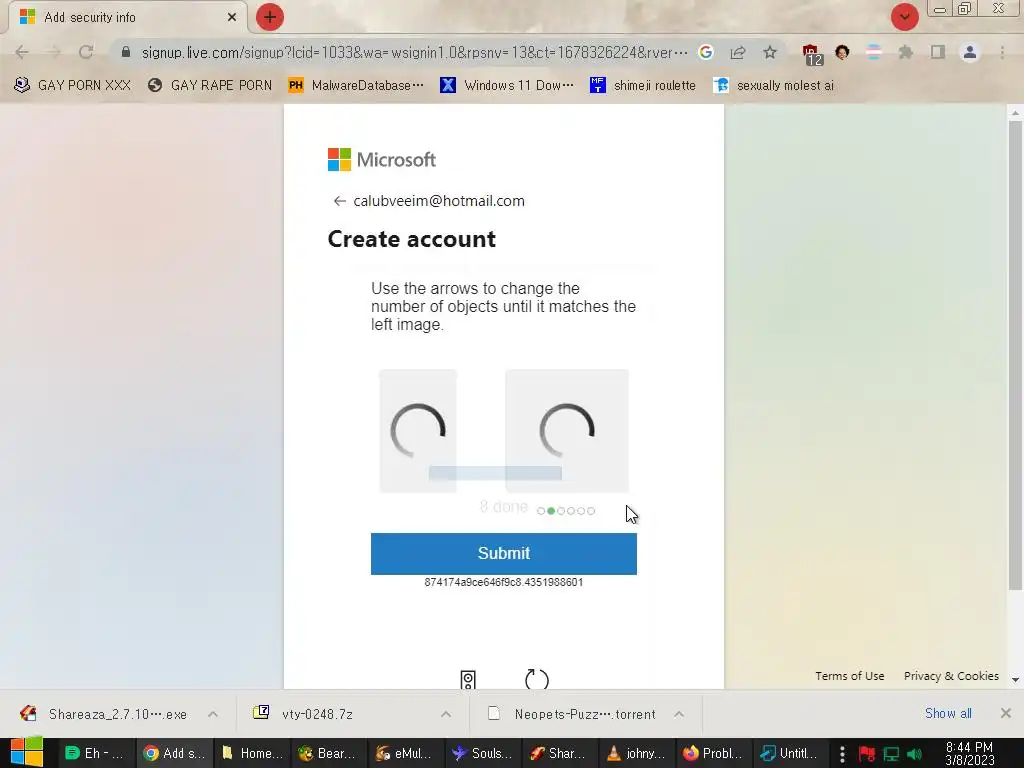Click the green puzzle progress dot
Screen dimensions: 1024x768
(x=551, y=511)
